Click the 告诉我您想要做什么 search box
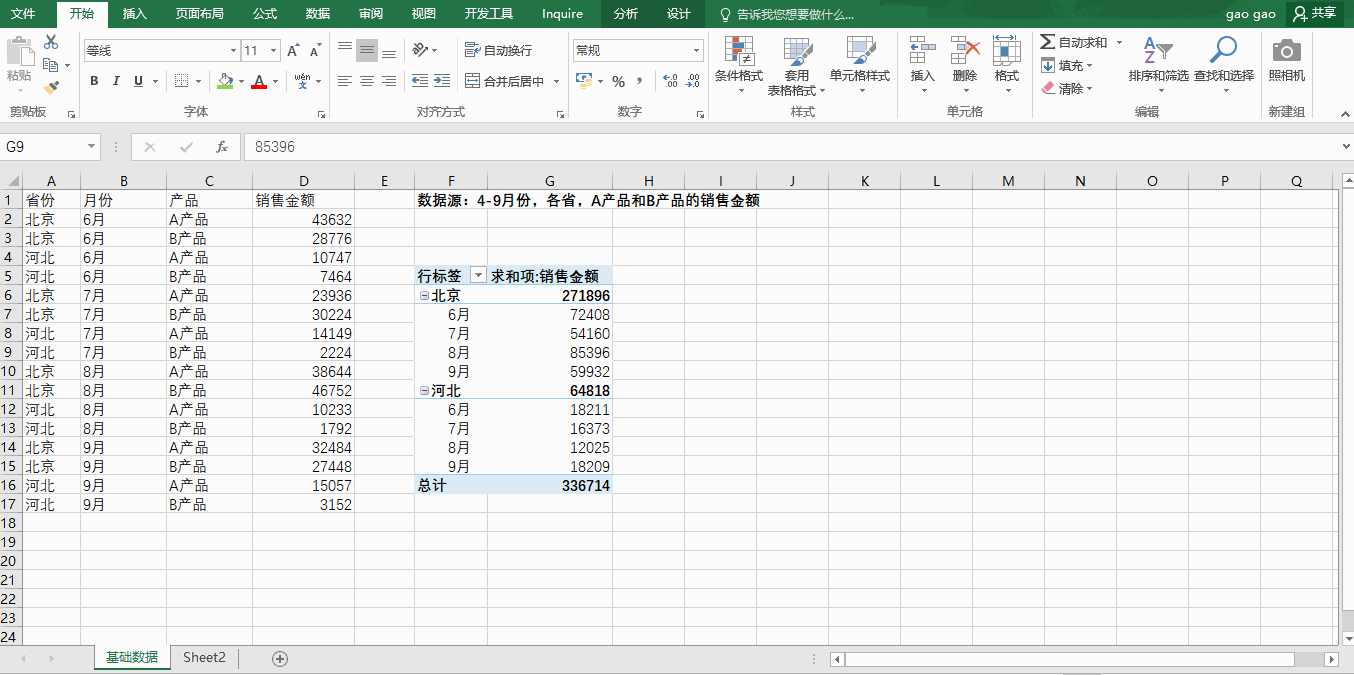This screenshot has width=1354, height=675. tap(787, 14)
